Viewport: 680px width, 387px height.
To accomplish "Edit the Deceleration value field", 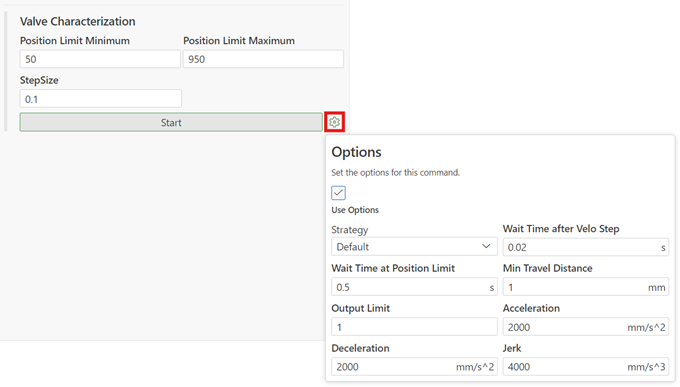I will 414,367.
